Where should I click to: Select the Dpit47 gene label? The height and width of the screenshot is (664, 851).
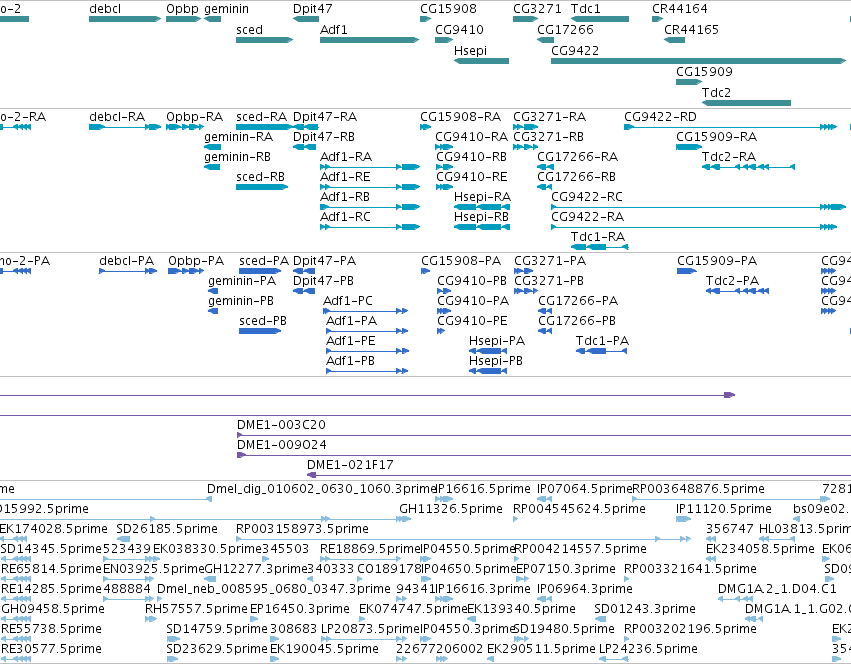click(x=313, y=9)
